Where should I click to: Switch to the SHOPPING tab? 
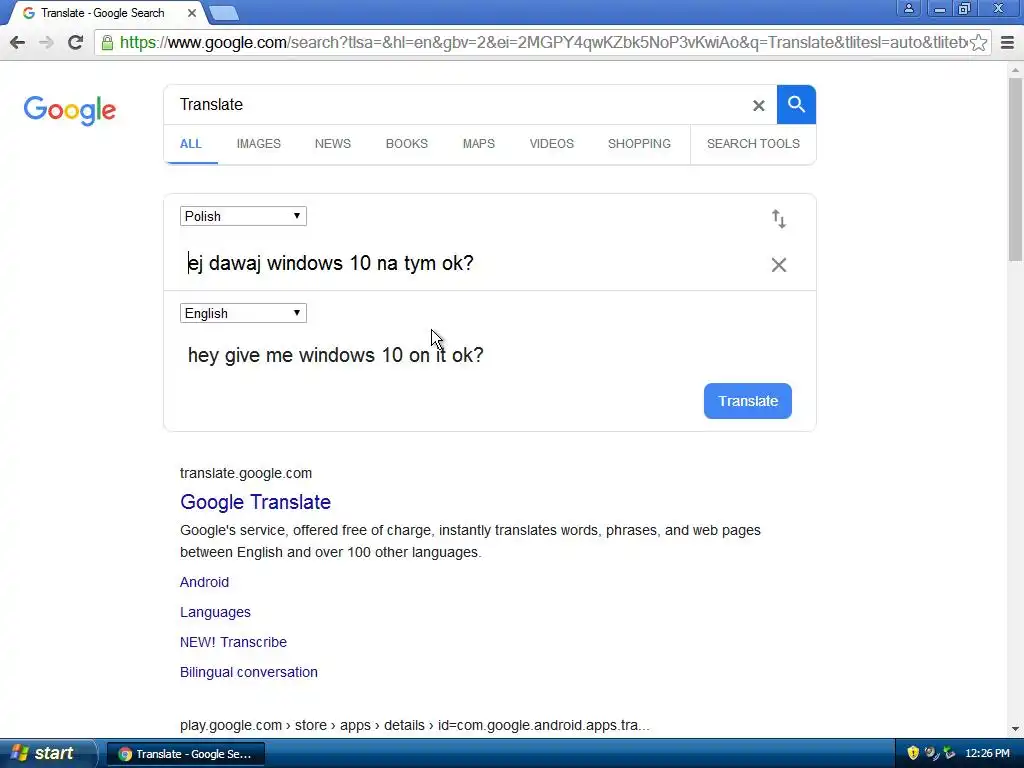639,144
